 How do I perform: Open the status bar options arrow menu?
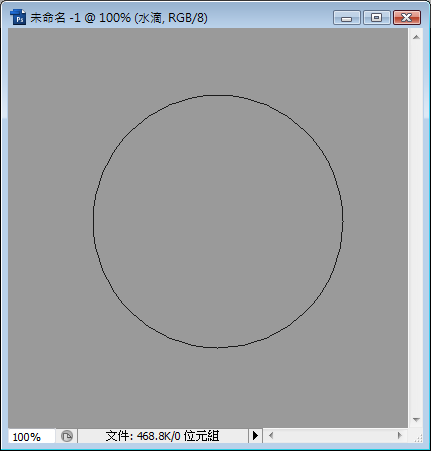click(255, 435)
